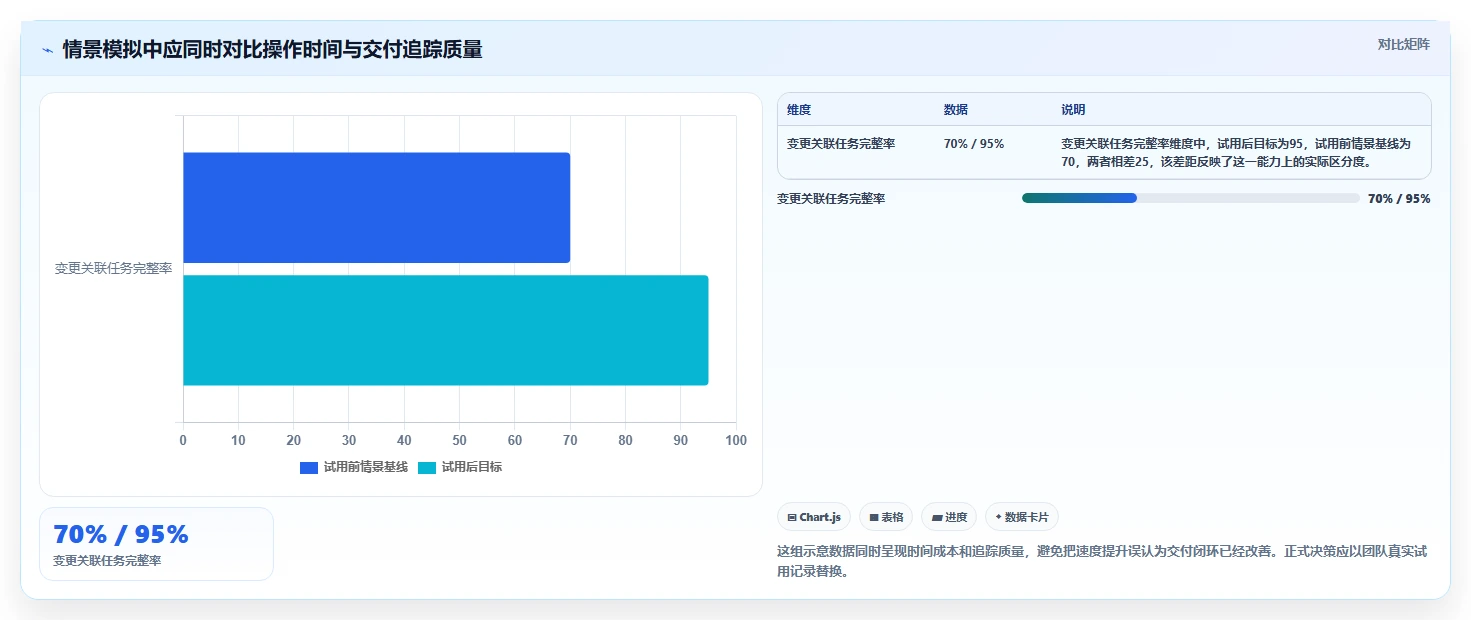Image resolution: width=1471 pixels, height=620 pixels.
Task: Click the dark blue bar ending at 70
Action: click(x=376, y=208)
